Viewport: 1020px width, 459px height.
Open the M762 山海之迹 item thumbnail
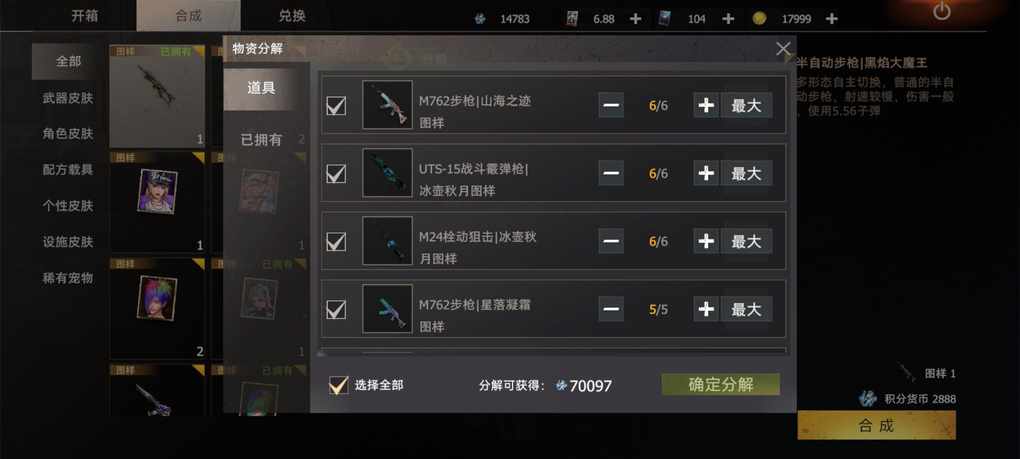[x=387, y=105]
